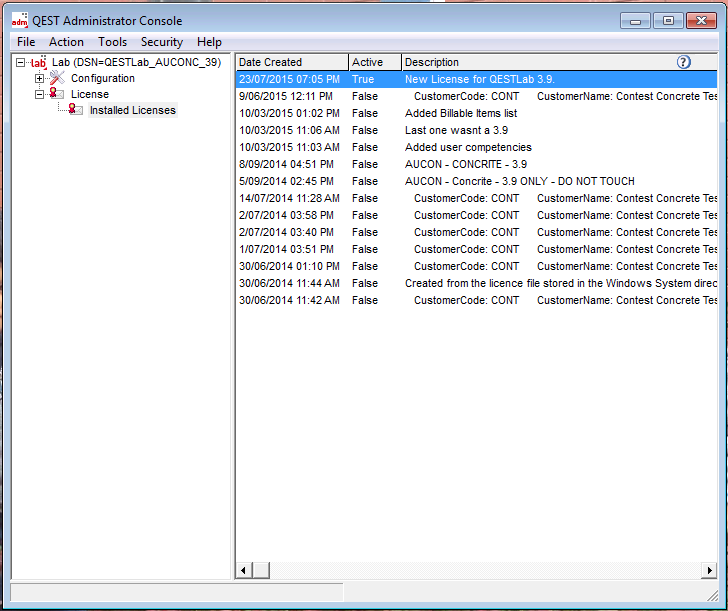Expand the Configuration tree node

click(x=40, y=78)
